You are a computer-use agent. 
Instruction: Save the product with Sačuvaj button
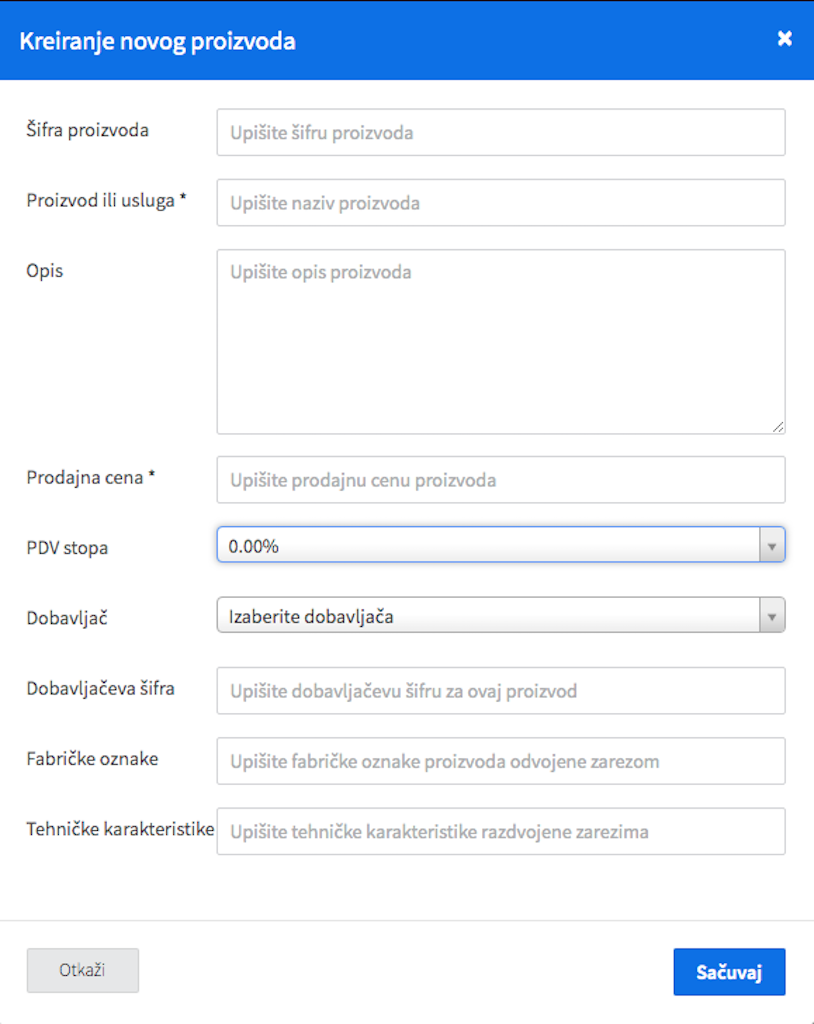[x=729, y=972]
